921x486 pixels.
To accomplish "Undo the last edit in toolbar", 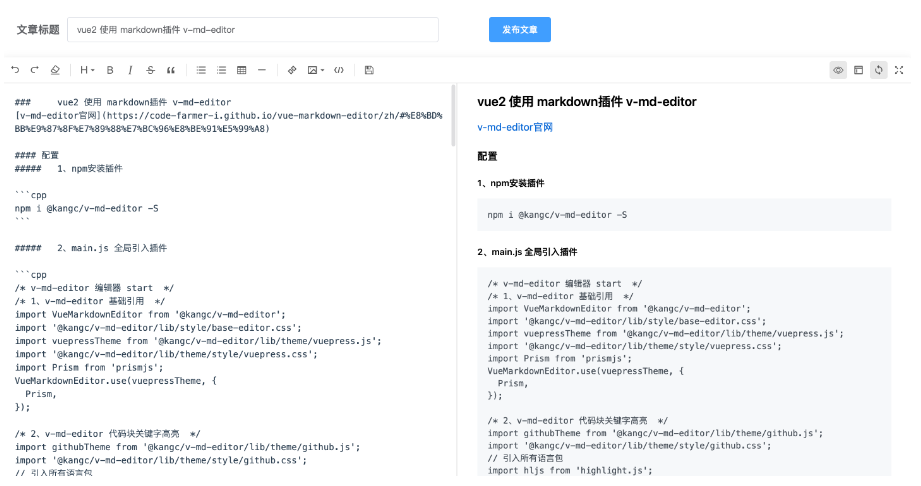I will [x=15, y=70].
